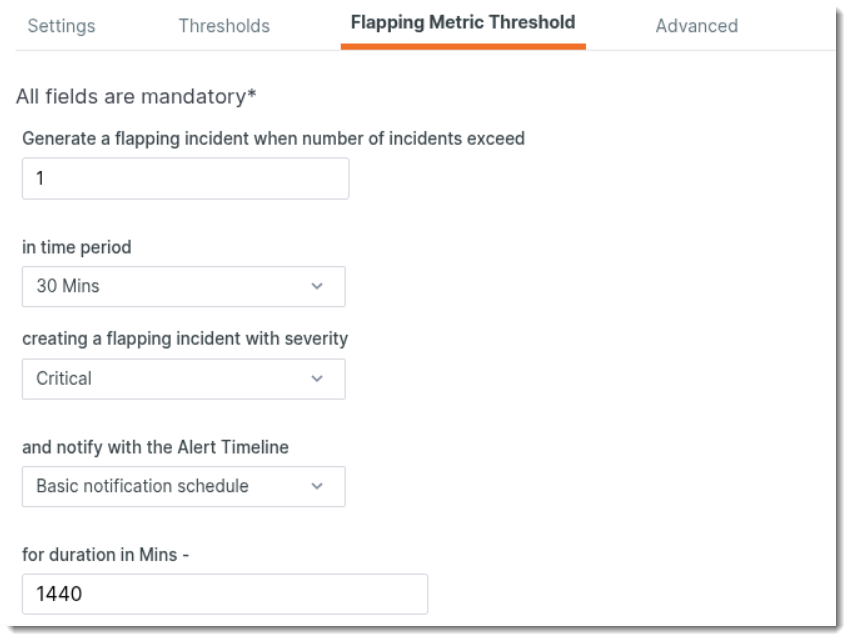851x641 pixels.
Task: Click the number of incidents input field
Action: coord(185,179)
